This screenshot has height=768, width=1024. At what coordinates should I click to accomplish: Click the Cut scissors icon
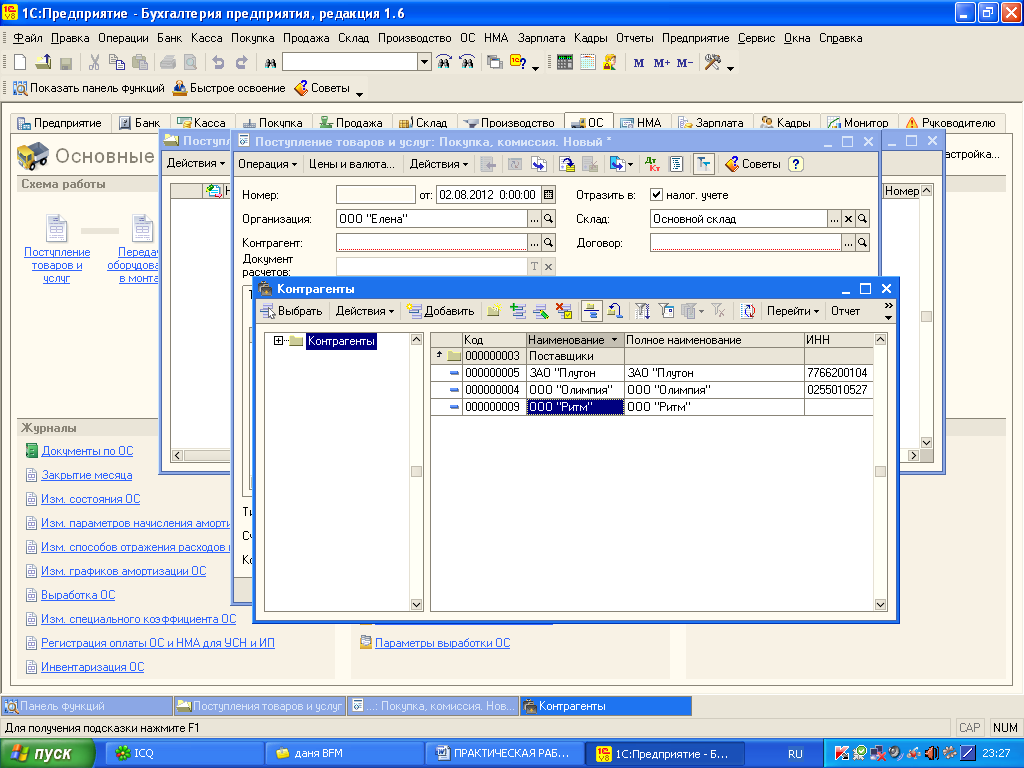click(94, 63)
